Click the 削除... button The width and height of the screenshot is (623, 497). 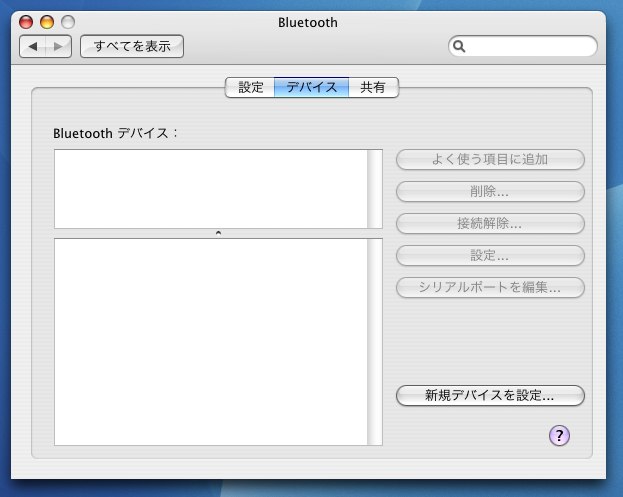point(490,191)
